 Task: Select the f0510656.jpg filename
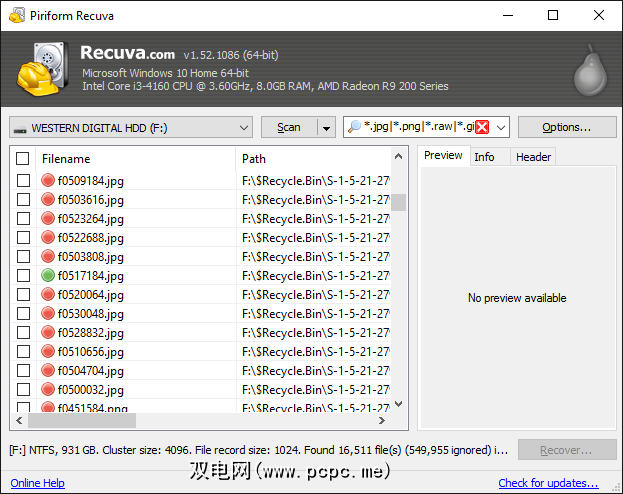click(91, 352)
